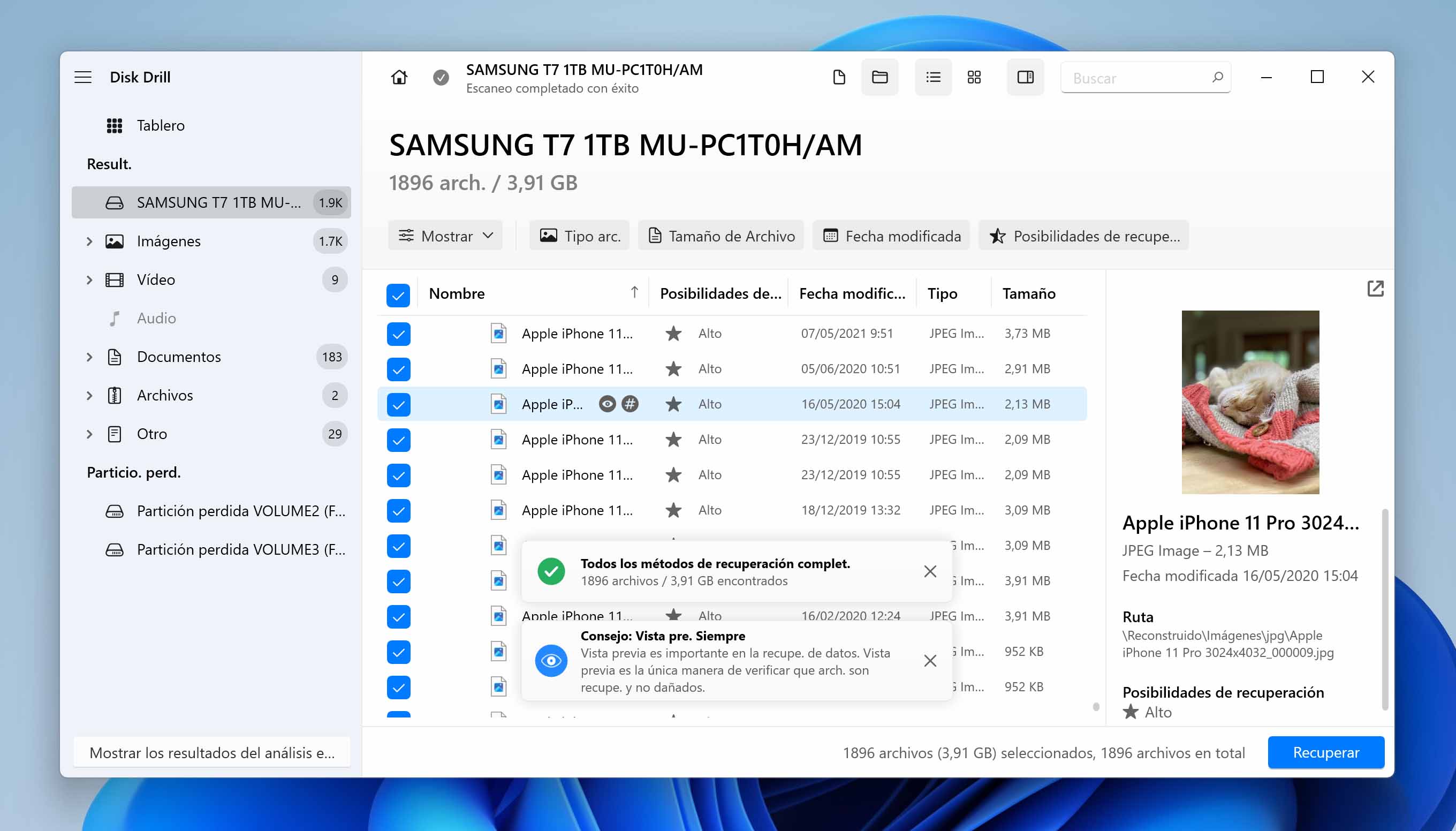Image resolution: width=1456 pixels, height=831 pixels.
Task: Sort by the Fecha modific... column header
Action: (852, 293)
